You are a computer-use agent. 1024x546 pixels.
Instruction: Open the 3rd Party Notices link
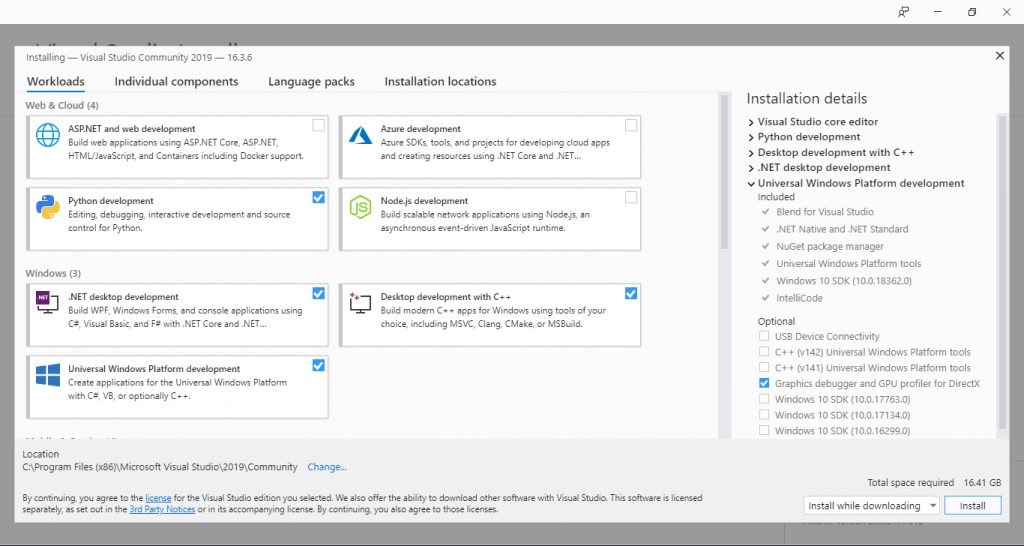coord(162,509)
